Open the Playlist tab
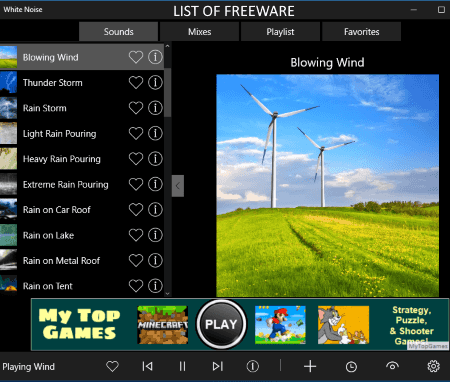 280,32
